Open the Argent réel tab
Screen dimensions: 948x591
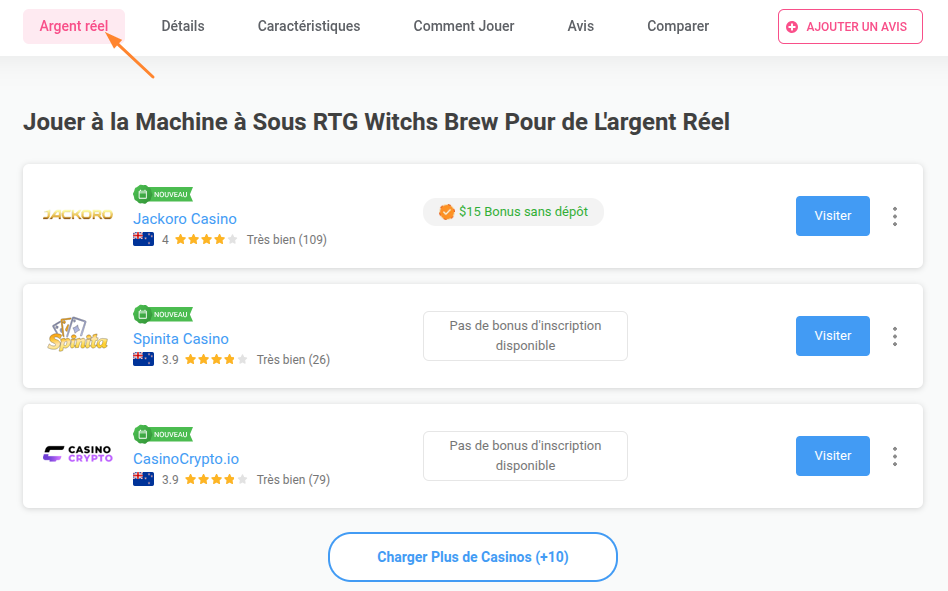(74, 27)
